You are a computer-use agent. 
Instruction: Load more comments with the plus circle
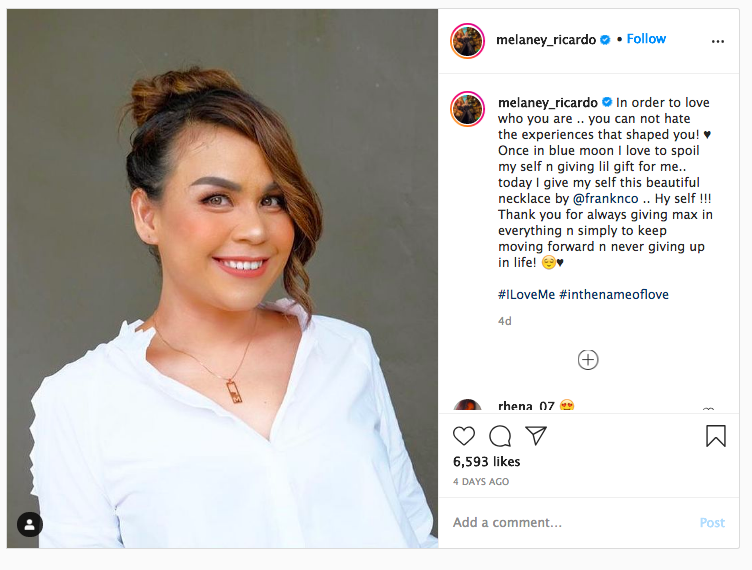coord(588,360)
